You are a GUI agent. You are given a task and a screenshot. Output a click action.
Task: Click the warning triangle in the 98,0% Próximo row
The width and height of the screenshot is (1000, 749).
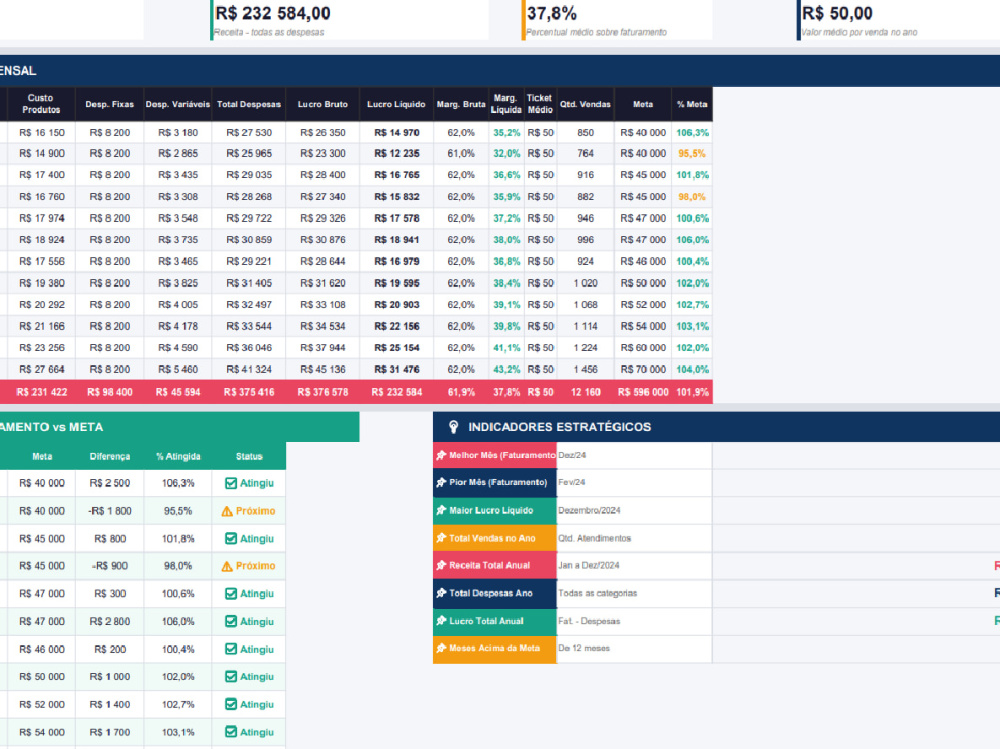(227, 566)
